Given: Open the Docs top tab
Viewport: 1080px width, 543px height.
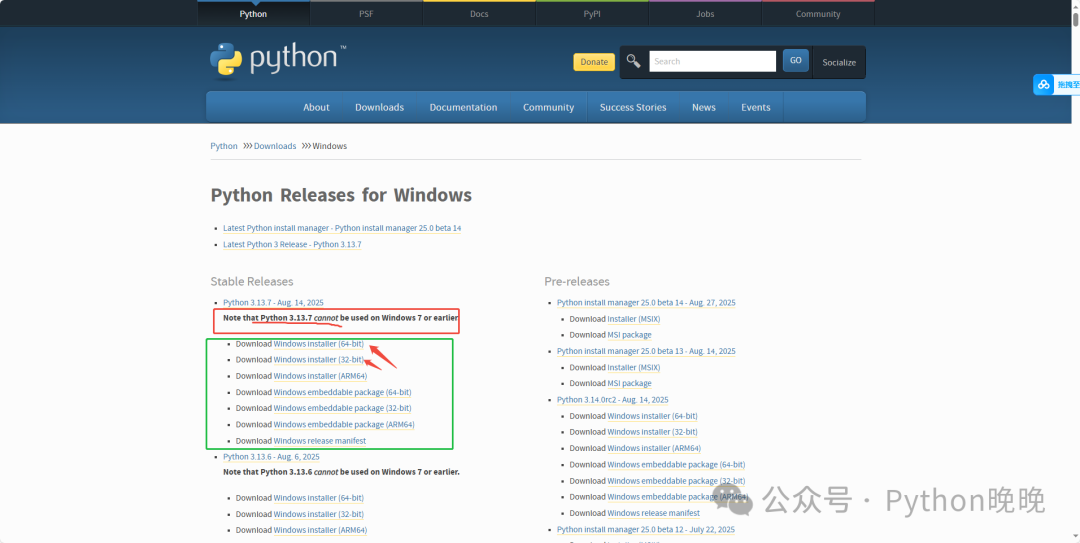Looking at the screenshot, I should [479, 14].
